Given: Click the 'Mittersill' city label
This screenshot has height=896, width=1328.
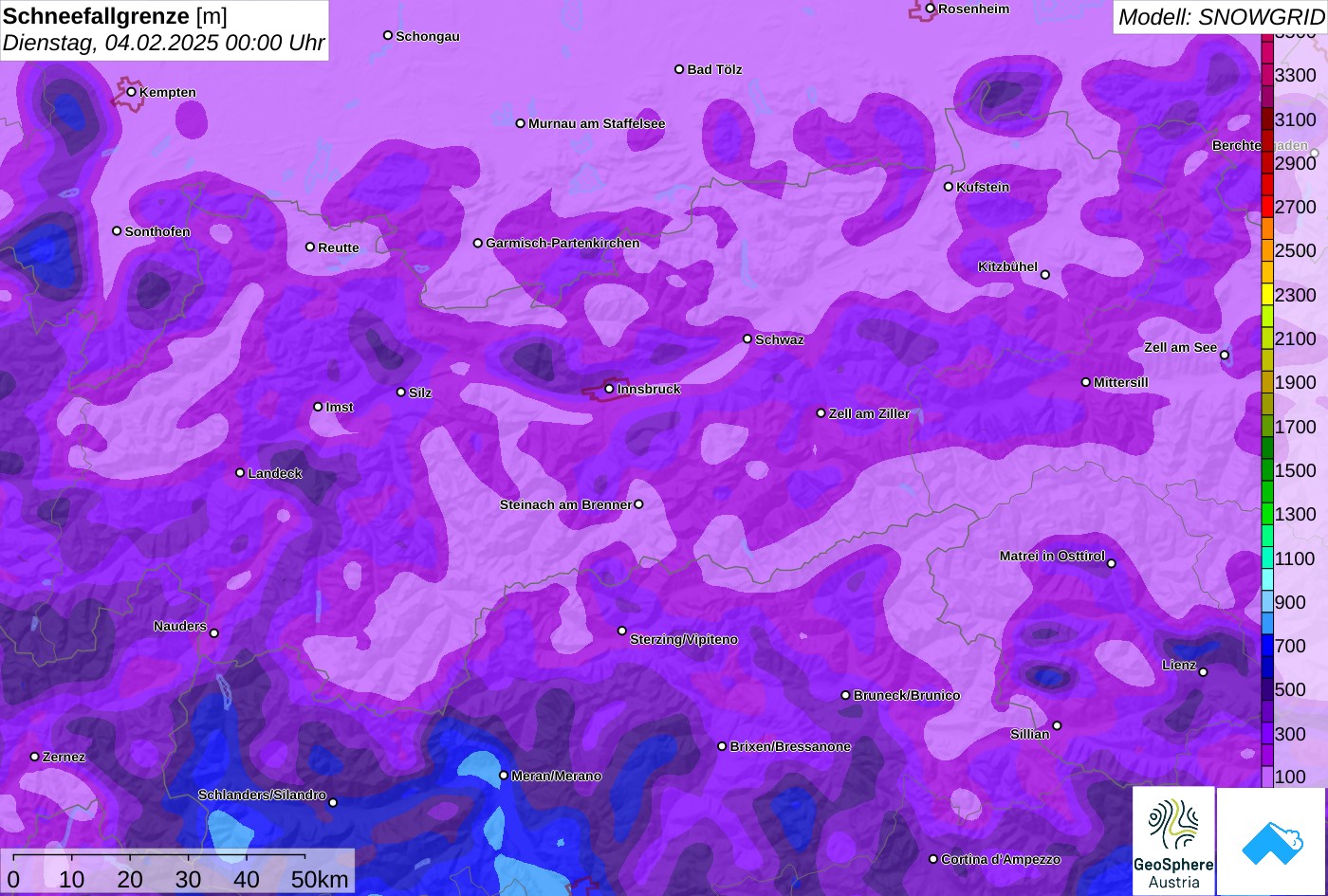Looking at the screenshot, I should click(x=1121, y=382).
